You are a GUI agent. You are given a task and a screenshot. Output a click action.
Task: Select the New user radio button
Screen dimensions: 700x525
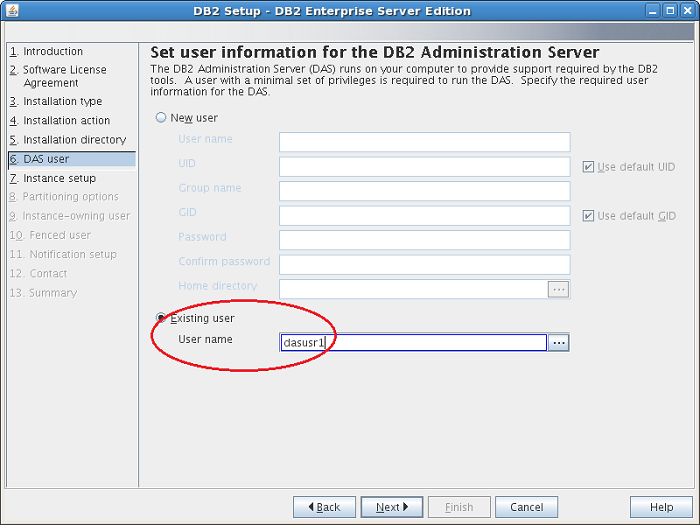point(161,117)
